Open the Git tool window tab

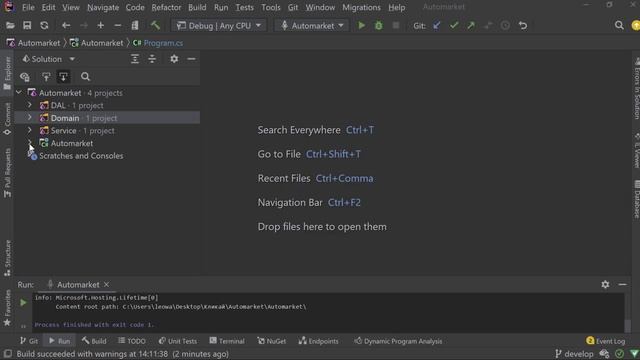pyautogui.click(x=29, y=341)
